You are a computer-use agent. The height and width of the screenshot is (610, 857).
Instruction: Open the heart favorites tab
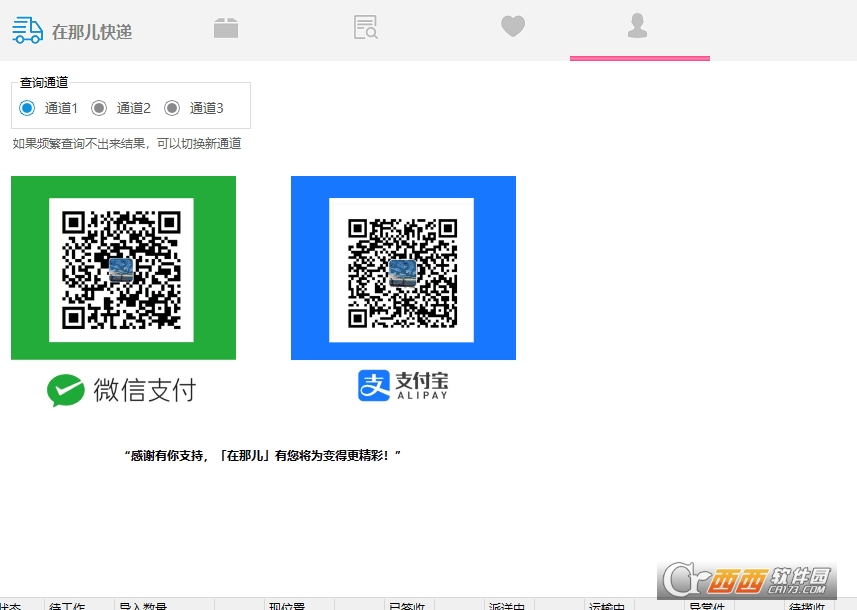coord(513,27)
